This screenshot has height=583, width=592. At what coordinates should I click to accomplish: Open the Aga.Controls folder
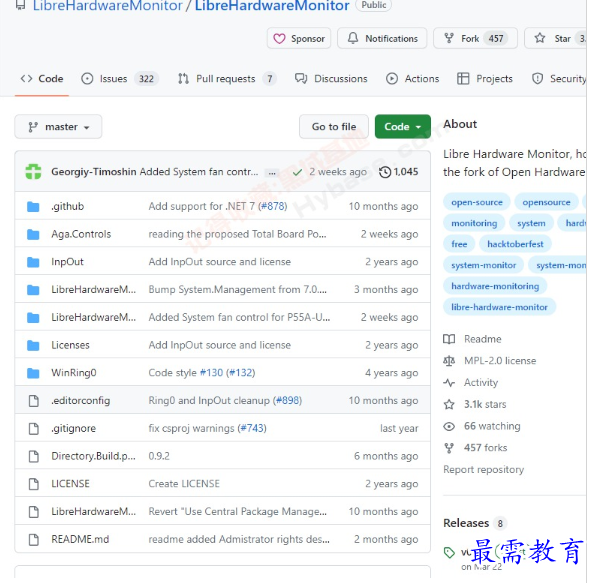(x=81, y=234)
